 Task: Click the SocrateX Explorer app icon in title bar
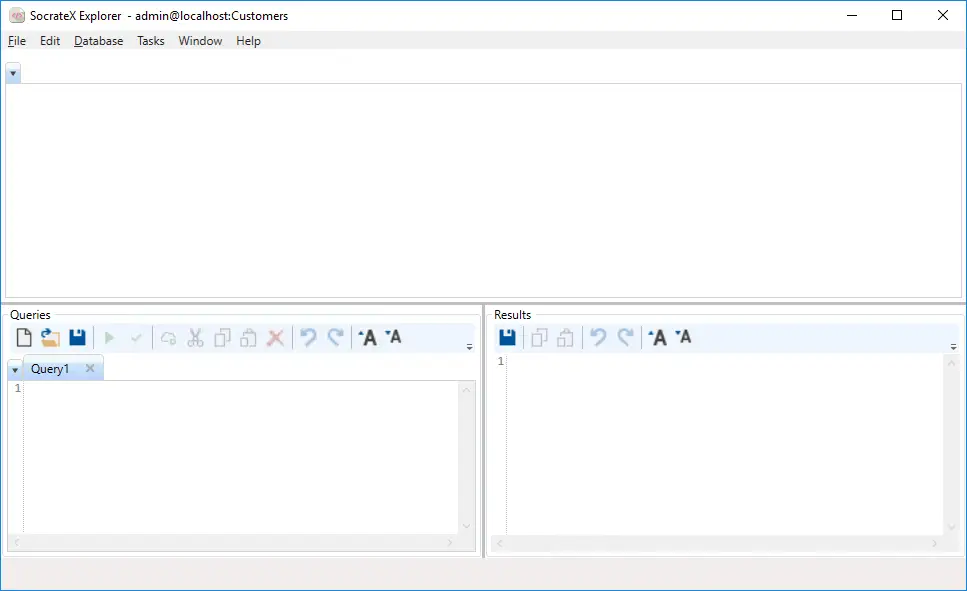(17, 15)
